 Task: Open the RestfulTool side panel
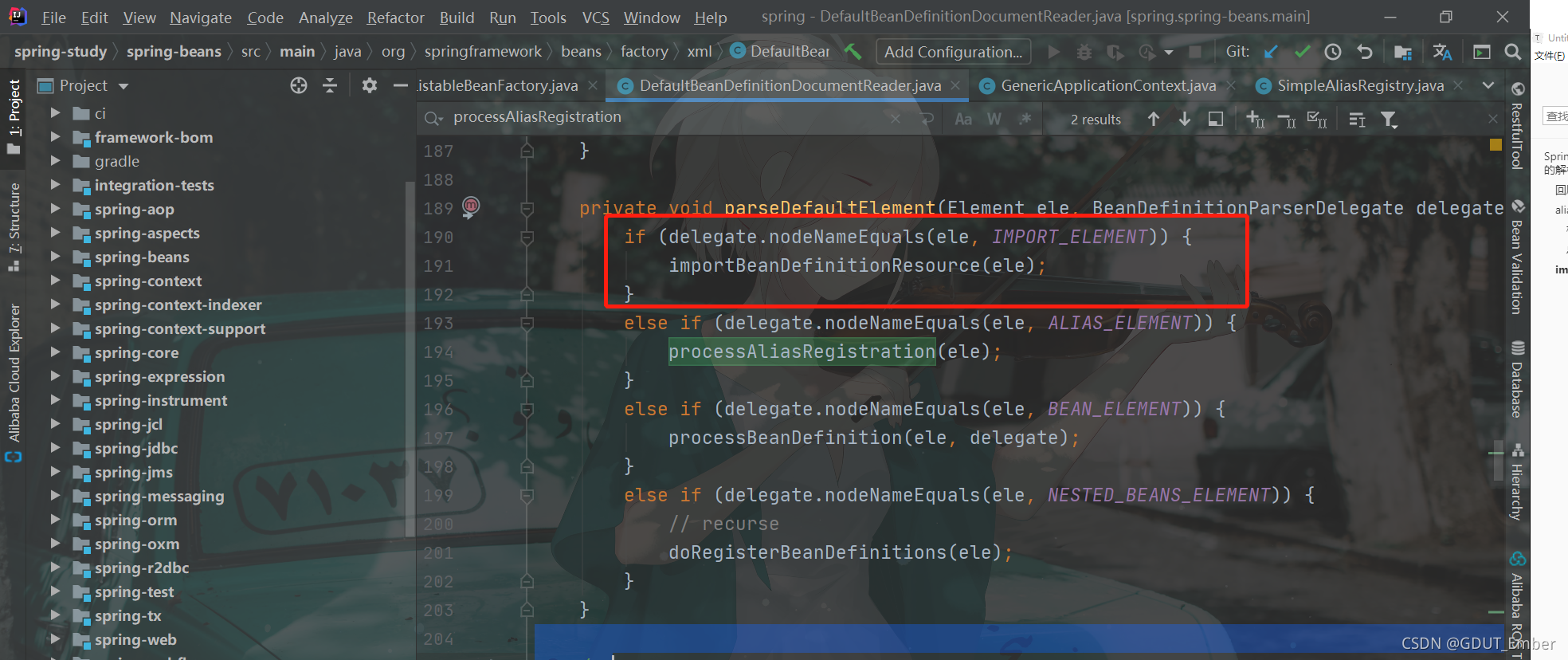(1517, 126)
